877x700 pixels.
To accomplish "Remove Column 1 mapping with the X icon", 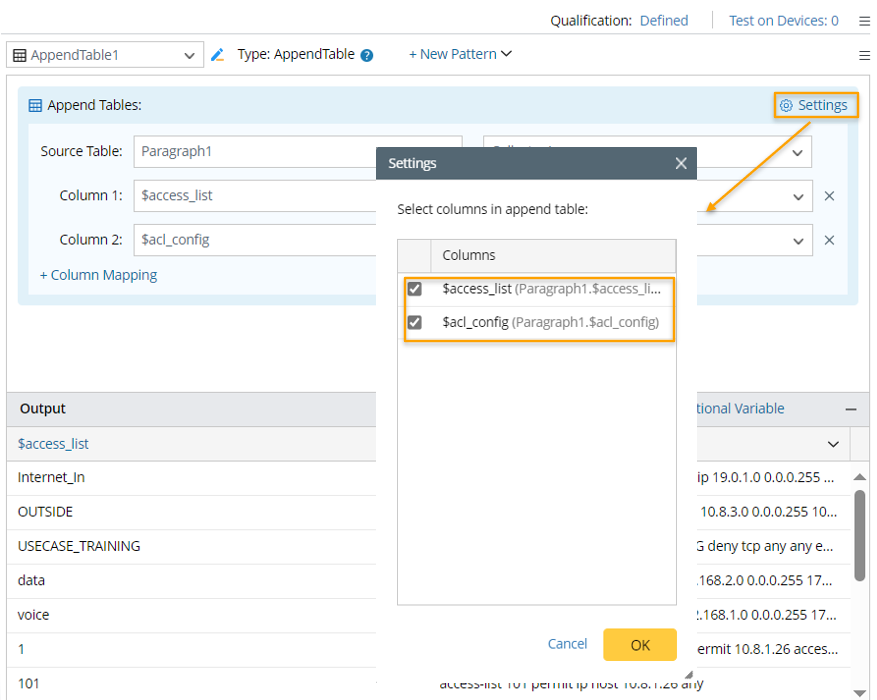I will 829,196.
